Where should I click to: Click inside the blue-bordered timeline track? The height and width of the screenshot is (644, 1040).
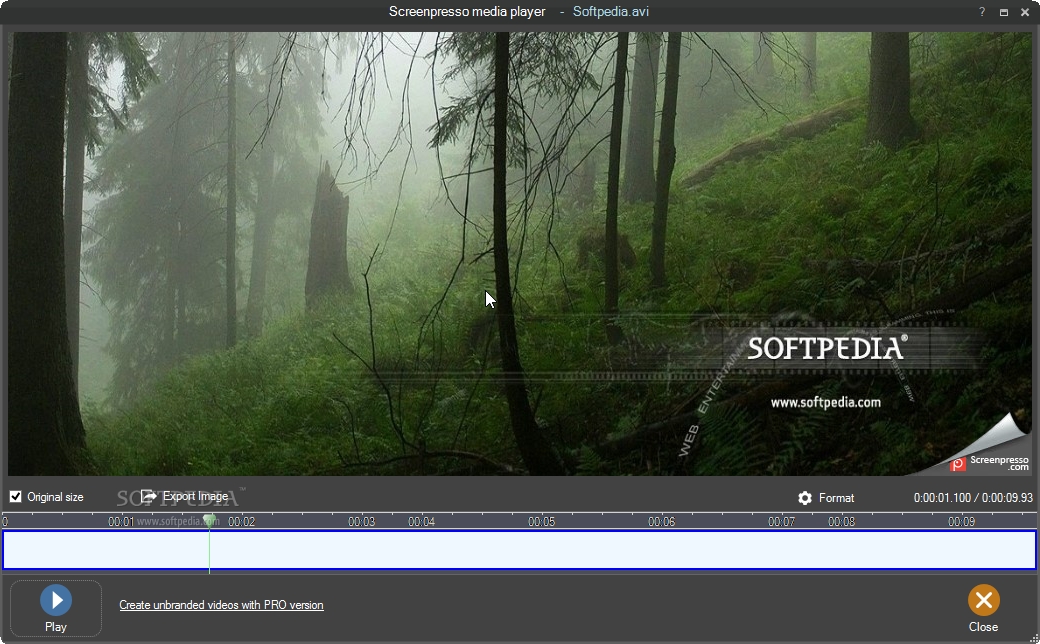[519, 550]
